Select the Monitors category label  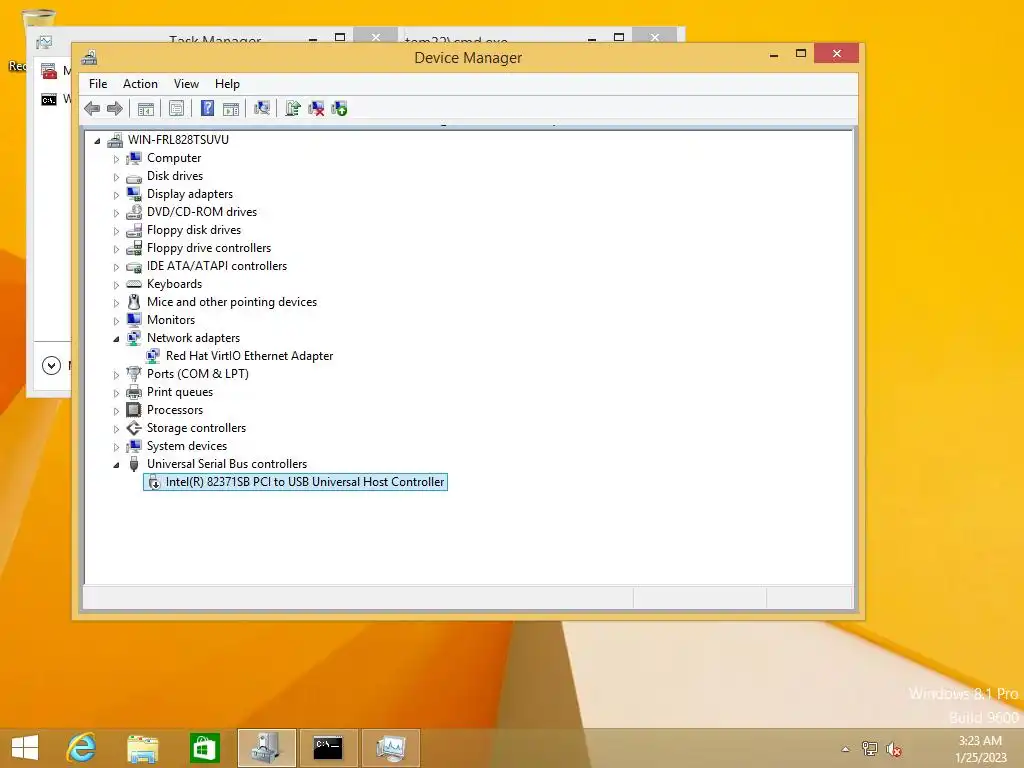click(171, 320)
